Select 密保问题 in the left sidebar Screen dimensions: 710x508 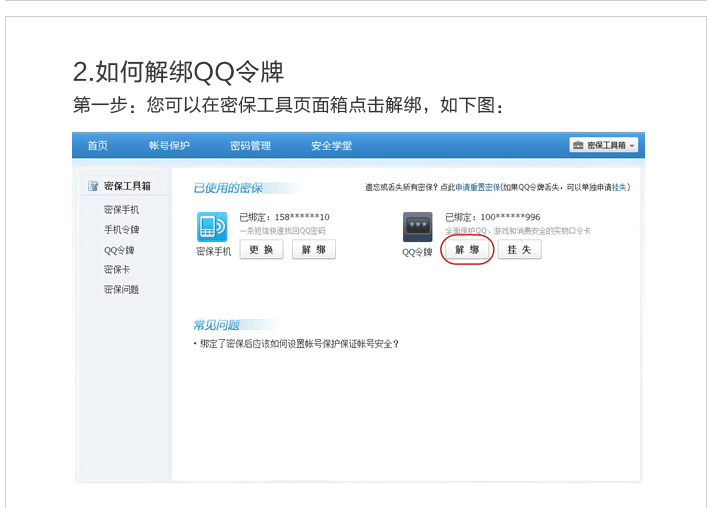click(121, 289)
